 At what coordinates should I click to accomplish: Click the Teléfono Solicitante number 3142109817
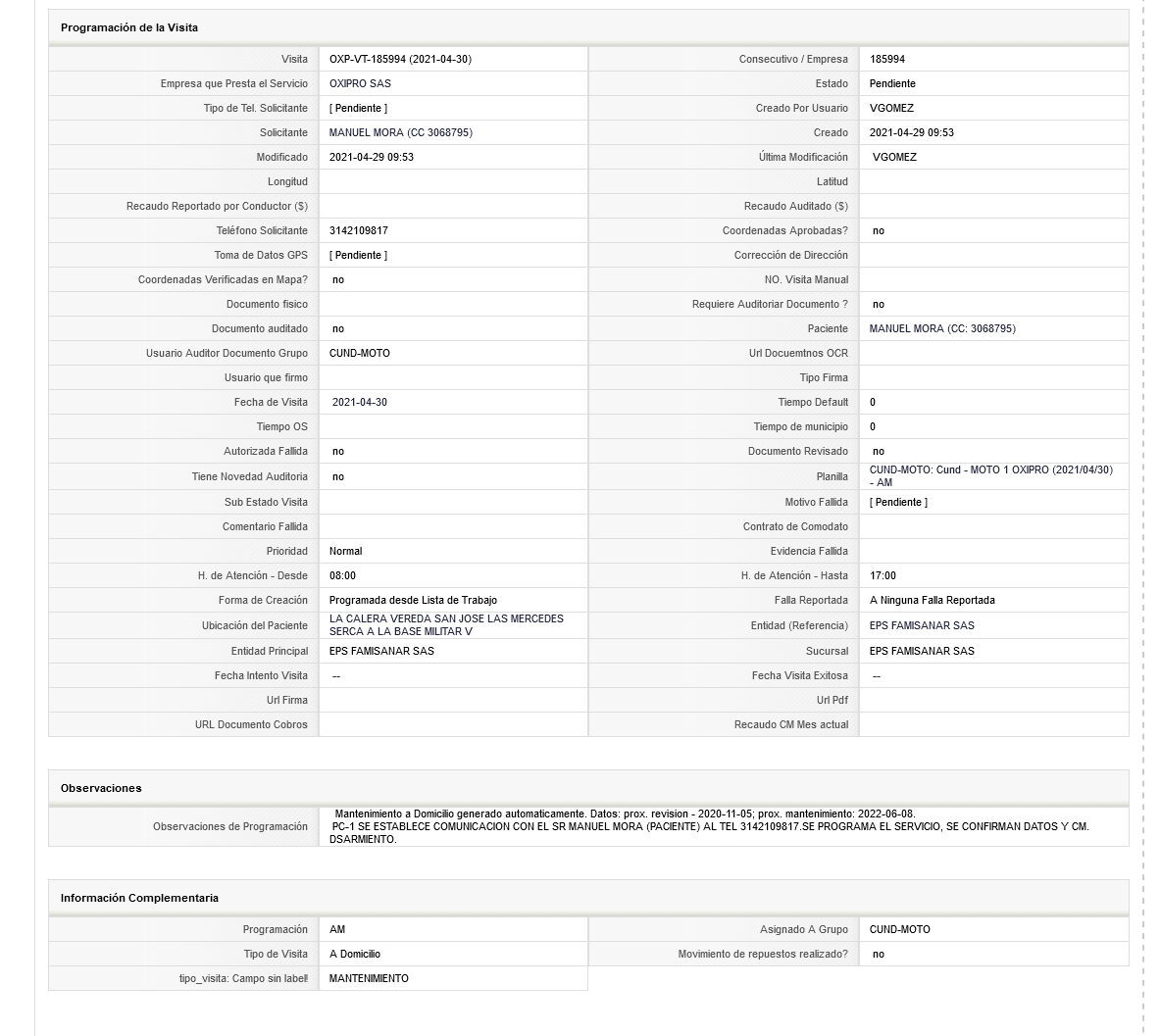[359, 230]
